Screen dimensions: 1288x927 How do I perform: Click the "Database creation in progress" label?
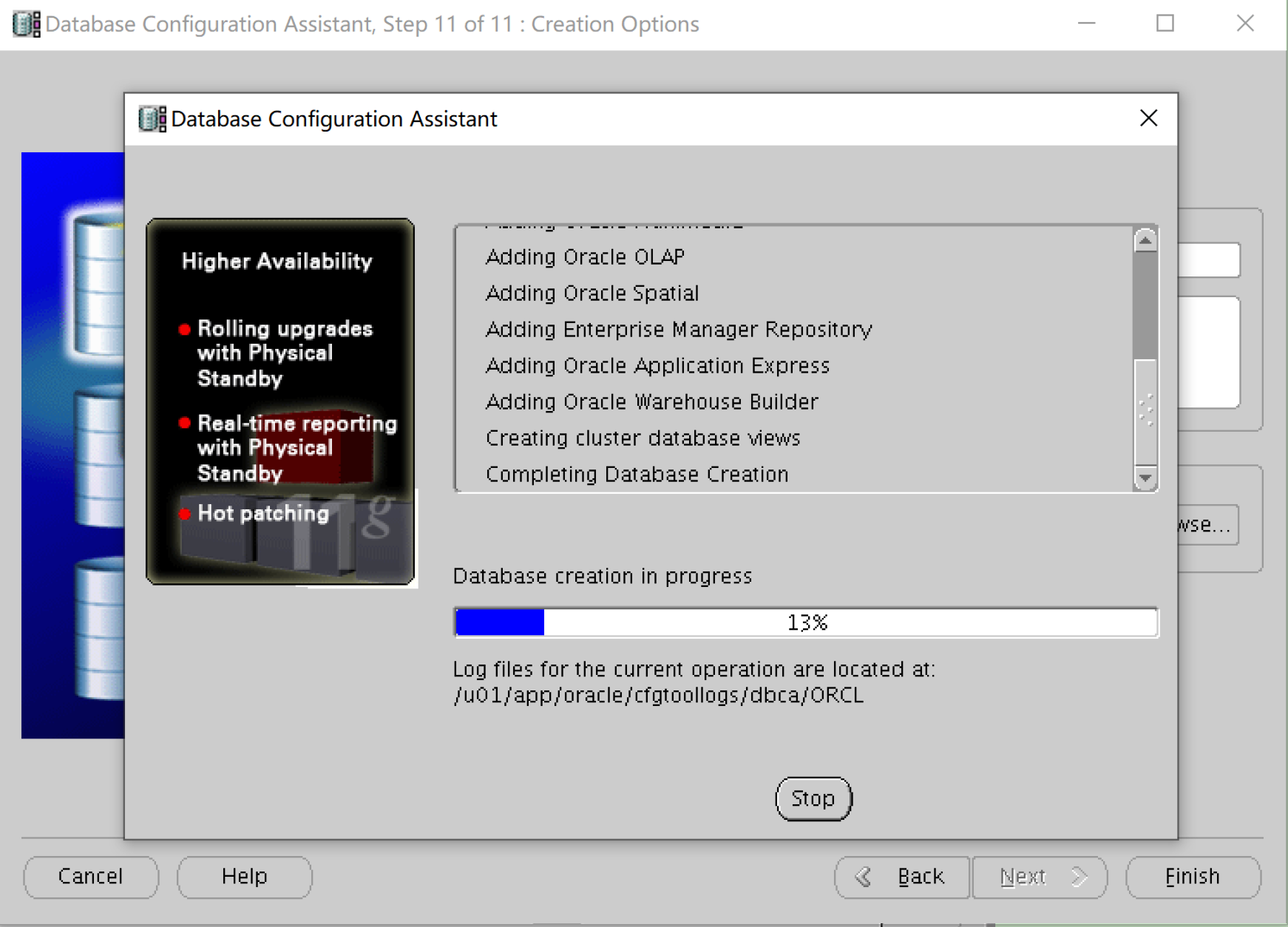pyautogui.click(x=603, y=576)
